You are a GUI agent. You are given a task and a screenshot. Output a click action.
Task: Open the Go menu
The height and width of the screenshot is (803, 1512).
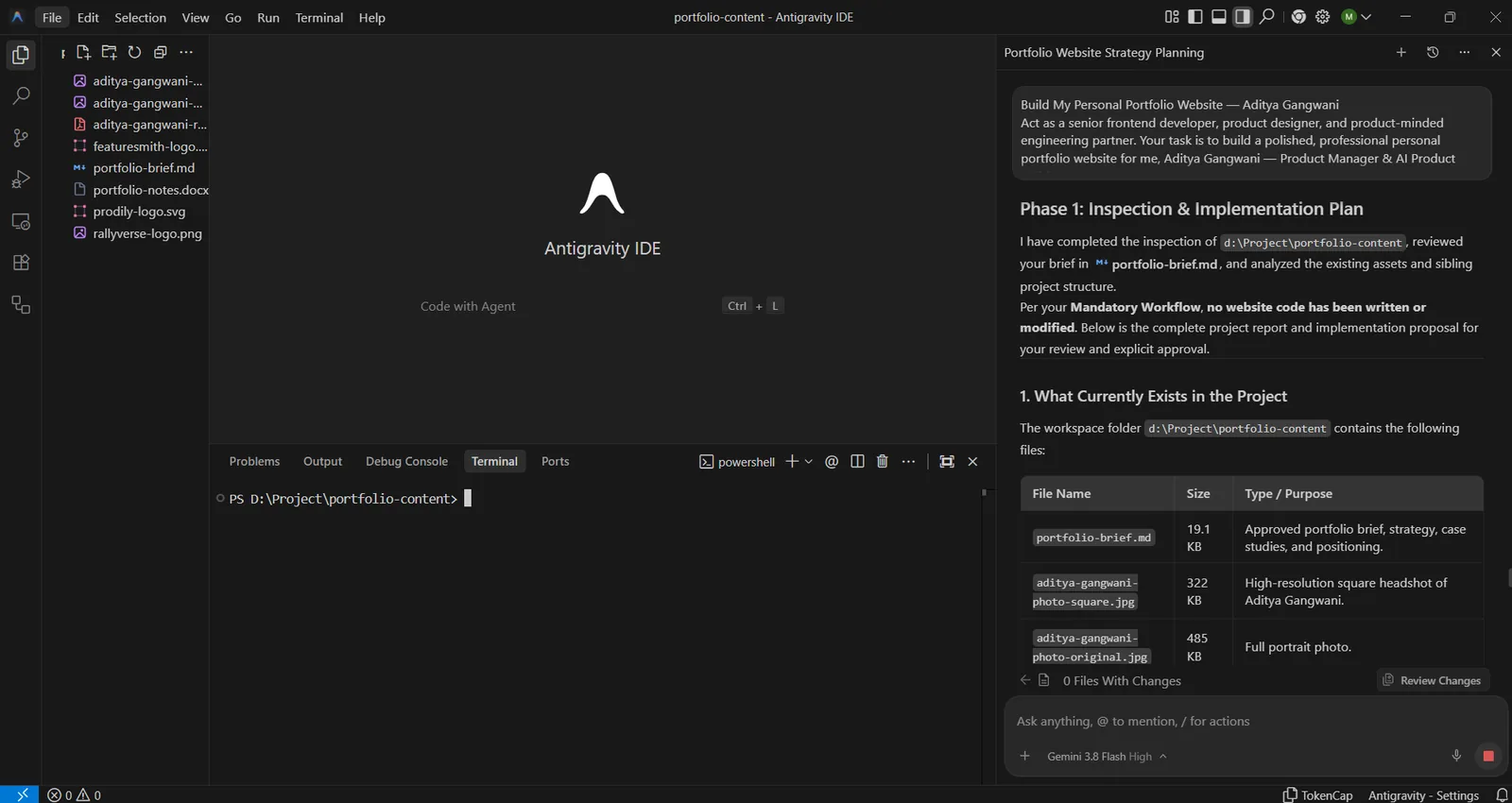click(x=233, y=17)
